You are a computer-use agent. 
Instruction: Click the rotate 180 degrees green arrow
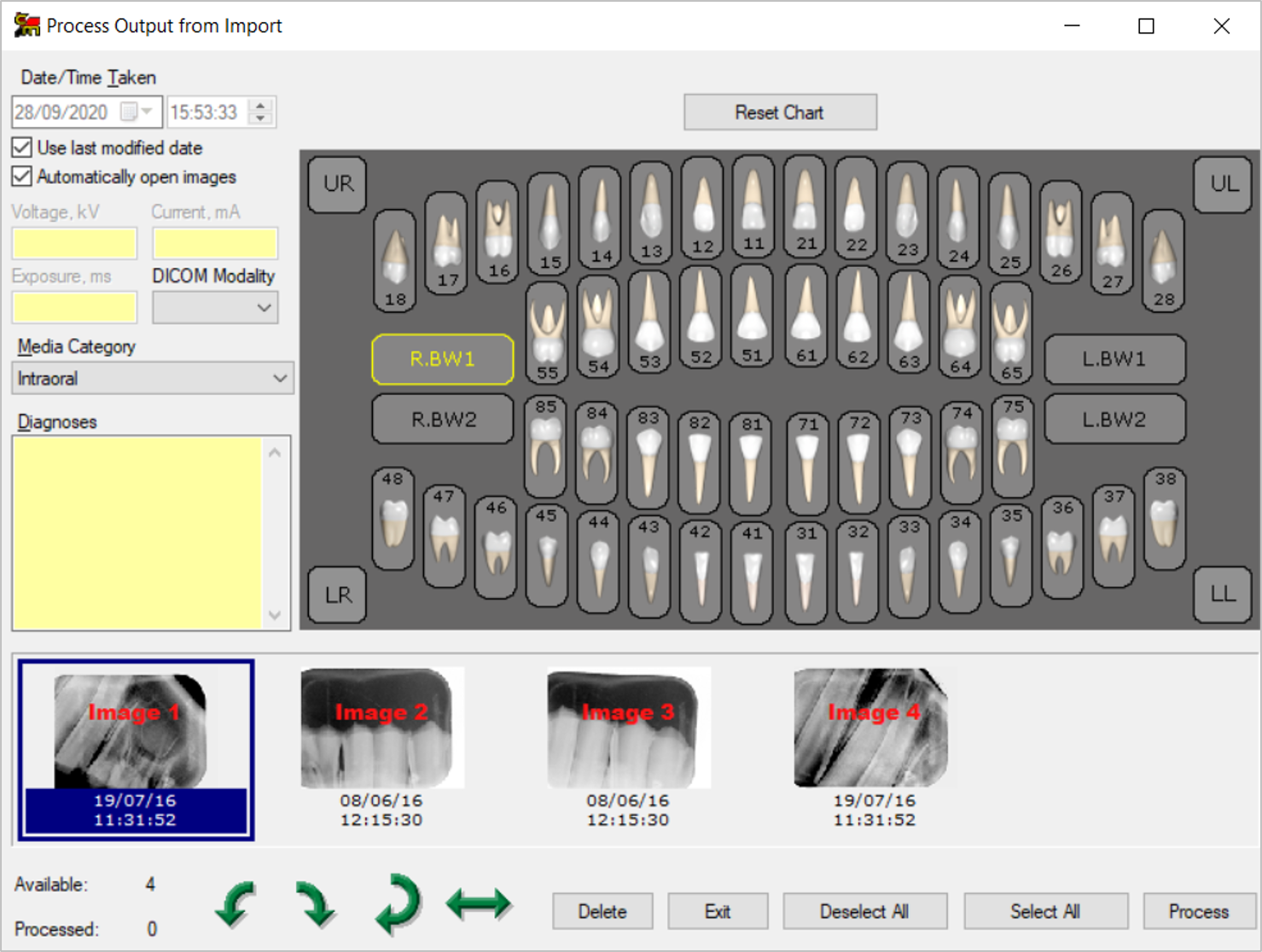tap(397, 903)
